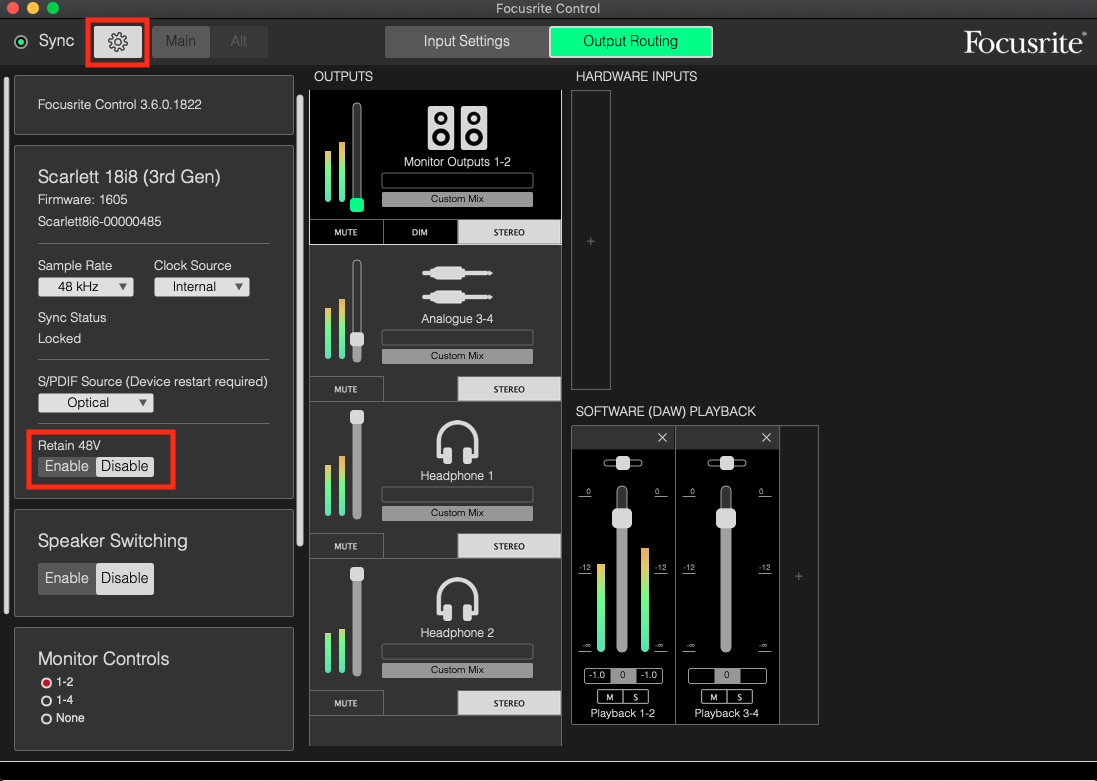The height and width of the screenshot is (781, 1097).
Task: Mute Headphone 2 output
Action: click(346, 703)
